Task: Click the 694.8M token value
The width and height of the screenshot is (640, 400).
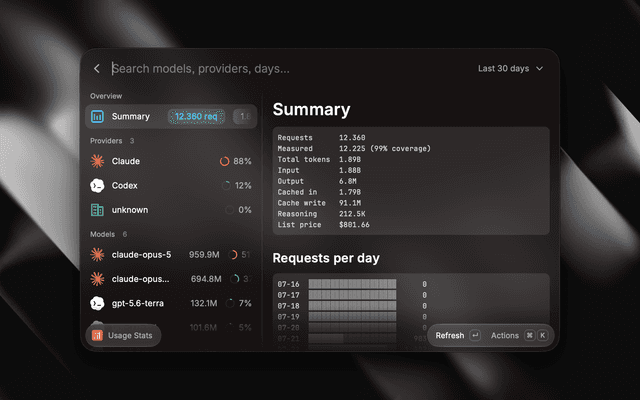Action: 206,279
